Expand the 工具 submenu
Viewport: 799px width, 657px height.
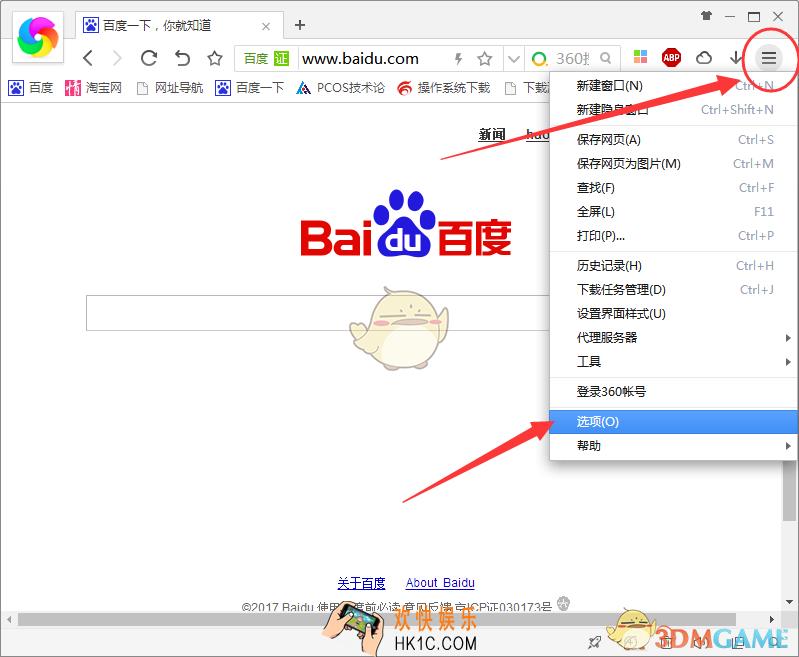674,361
